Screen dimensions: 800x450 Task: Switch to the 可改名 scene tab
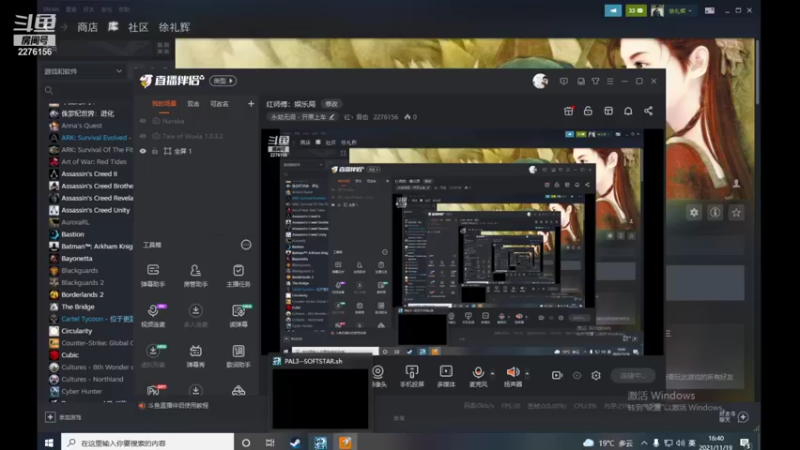coord(219,104)
